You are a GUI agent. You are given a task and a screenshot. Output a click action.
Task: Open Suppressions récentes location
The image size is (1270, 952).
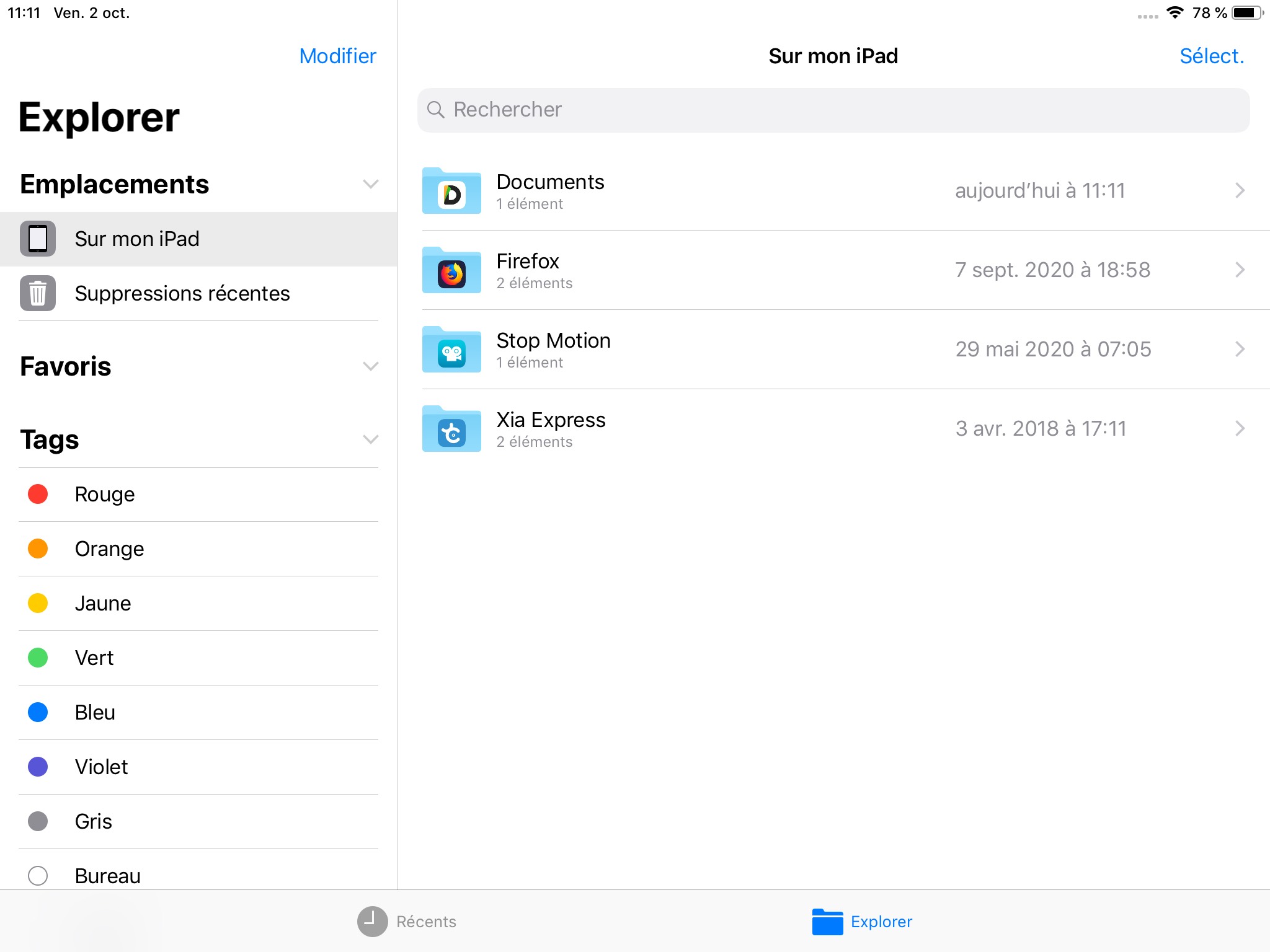tap(182, 293)
